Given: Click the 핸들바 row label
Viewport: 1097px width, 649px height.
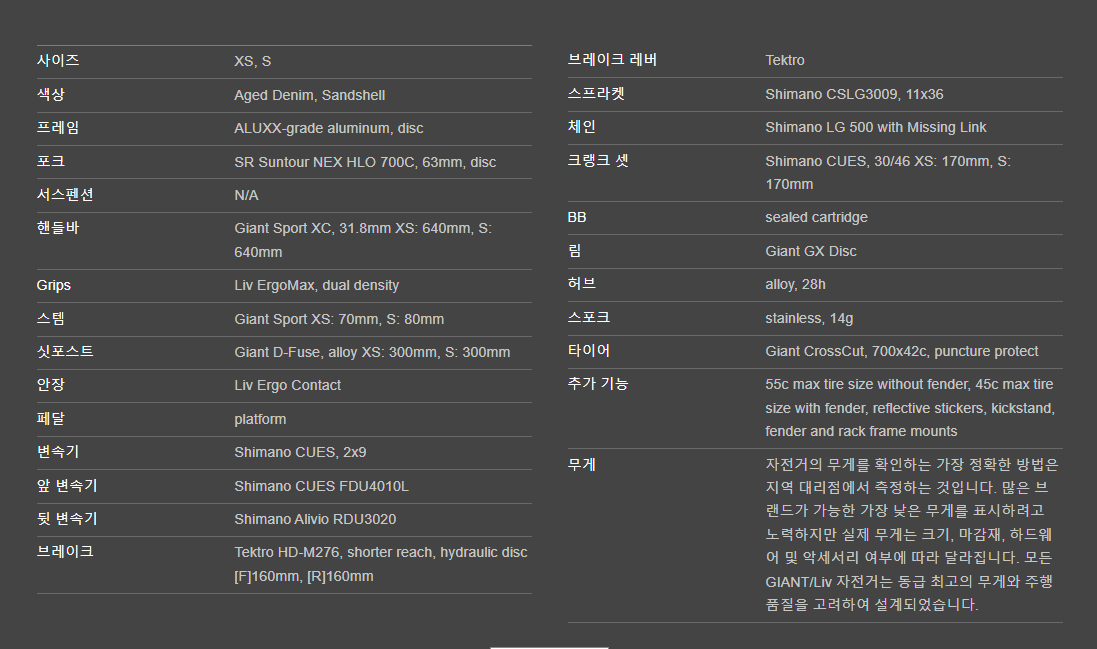Looking at the screenshot, I should (x=58, y=228).
